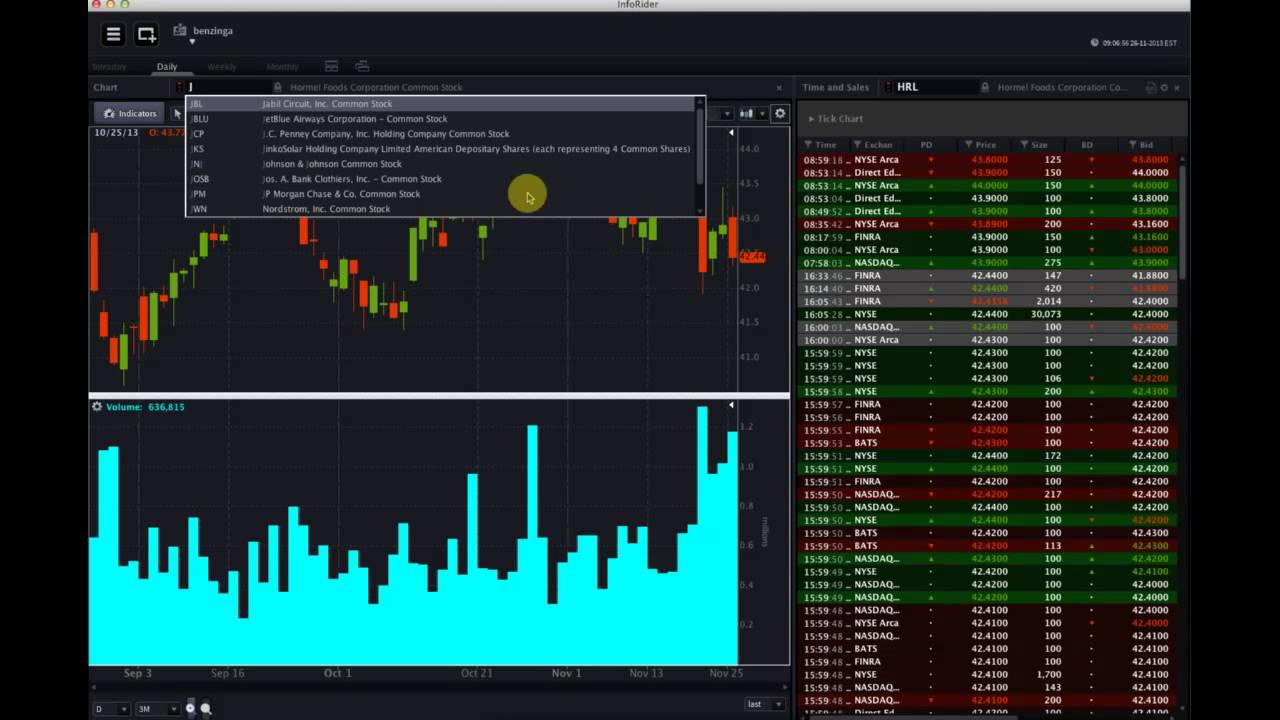
Task: Select JBL Jabil Circuit suggestion
Action: pyautogui.click(x=440, y=104)
